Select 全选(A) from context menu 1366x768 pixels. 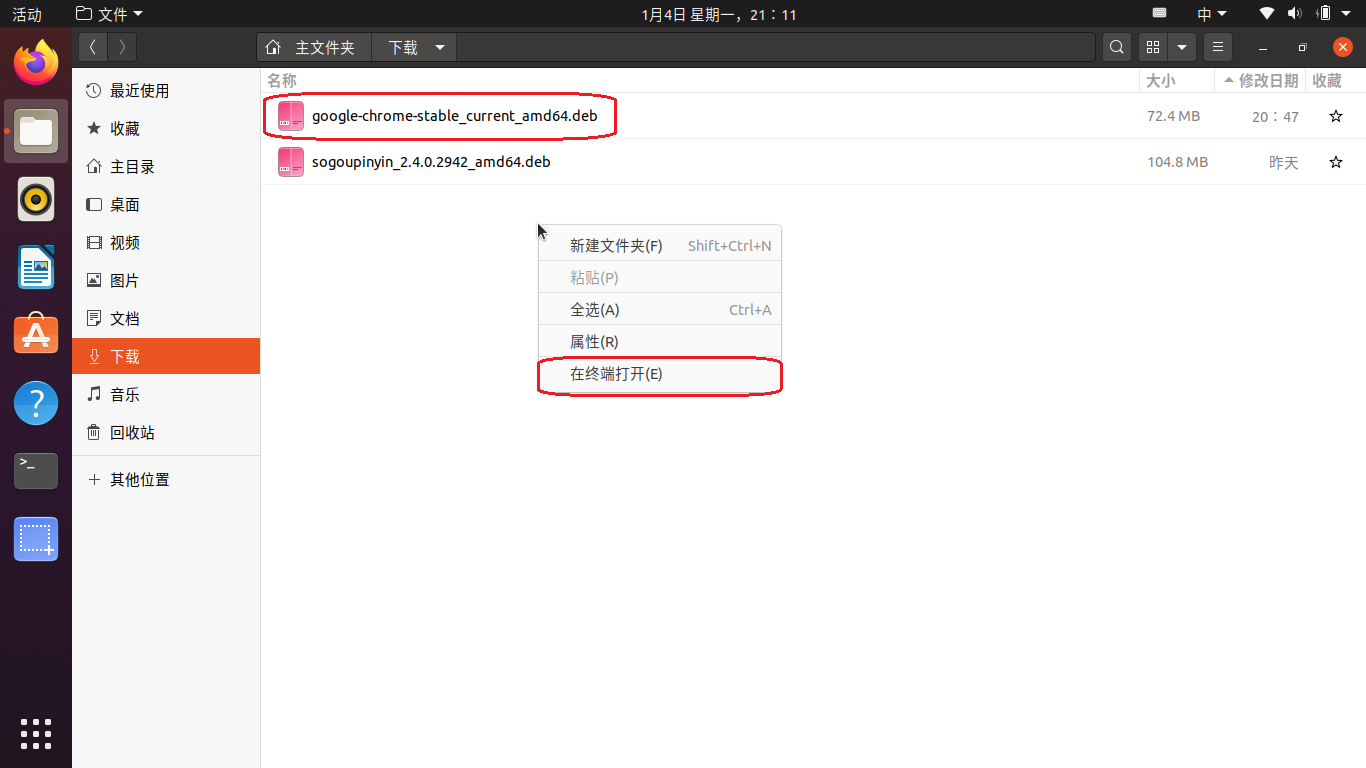(660, 310)
